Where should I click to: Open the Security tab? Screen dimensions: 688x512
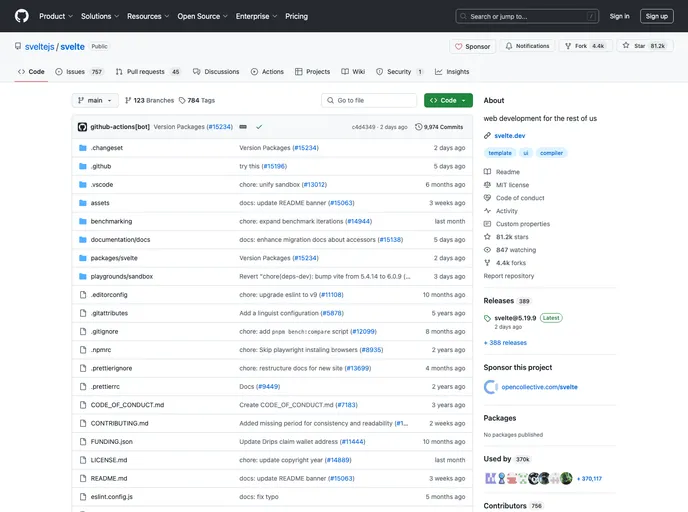click(400, 72)
